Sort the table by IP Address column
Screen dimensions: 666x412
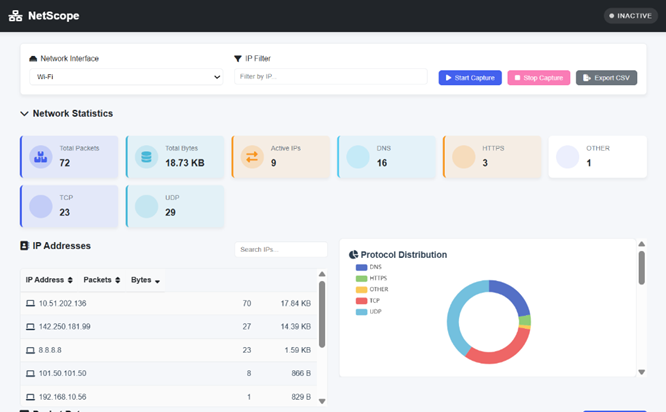pyautogui.click(x=49, y=280)
